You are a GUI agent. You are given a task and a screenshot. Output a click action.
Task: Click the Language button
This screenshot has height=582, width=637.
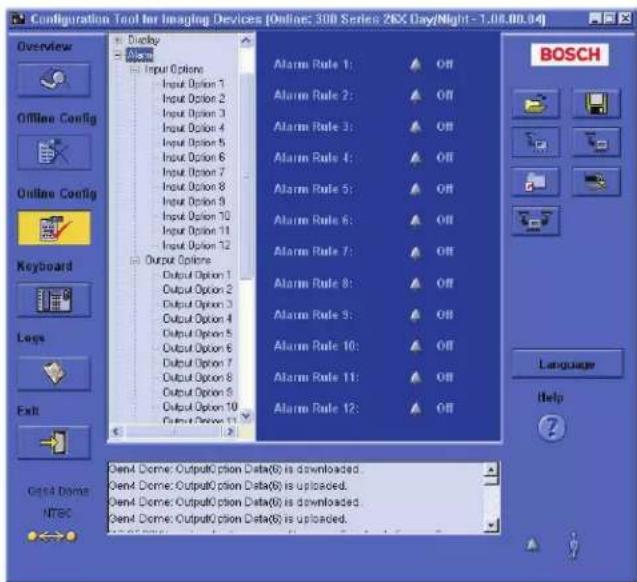coord(567,364)
